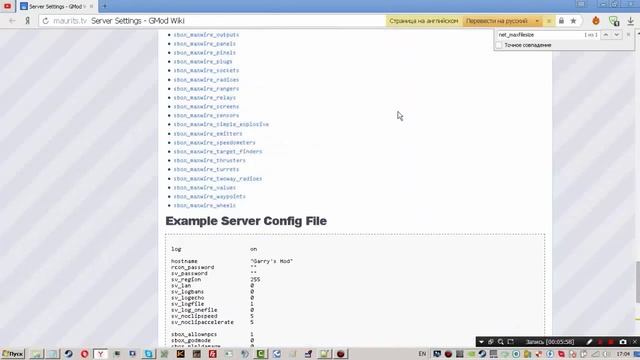640x360 pixels.
Task: Click the red Flash taskbar icon
Action: [x=213, y=354]
